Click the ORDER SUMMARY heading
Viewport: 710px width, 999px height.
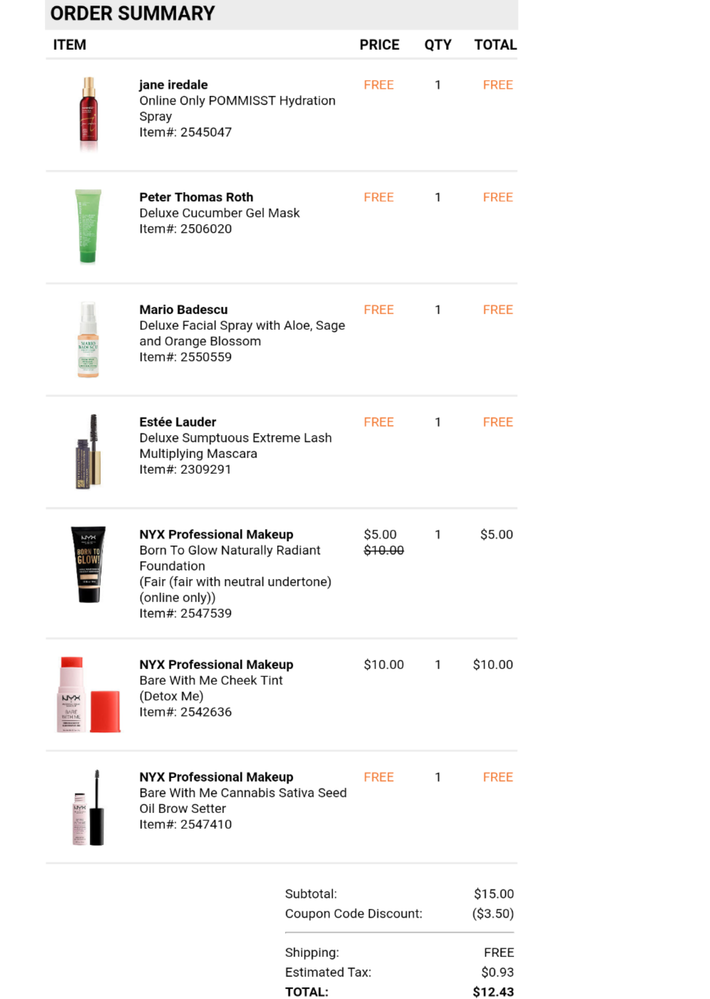133,14
